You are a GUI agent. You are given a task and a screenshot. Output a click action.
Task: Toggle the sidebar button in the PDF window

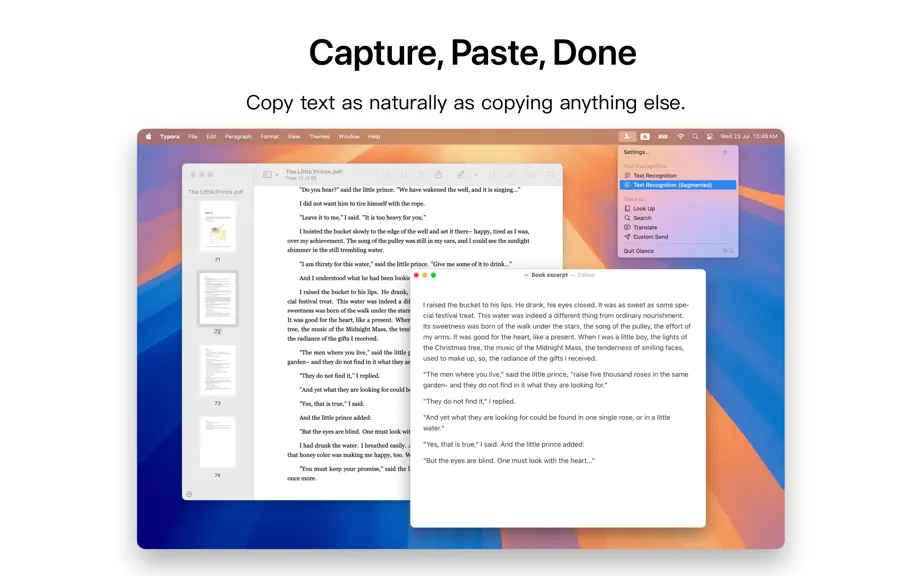268,175
